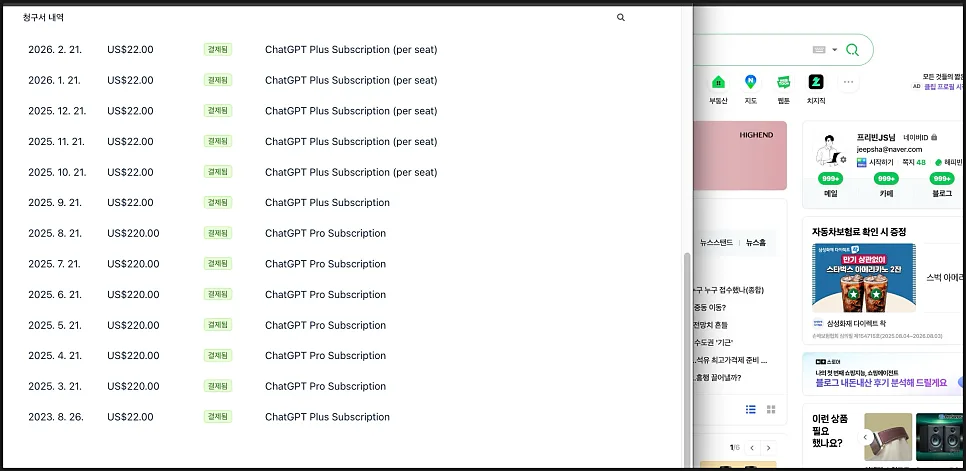Click the news headline containing 최고가격제 준비
The height and width of the screenshot is (471, 966).
pos(731,360)
